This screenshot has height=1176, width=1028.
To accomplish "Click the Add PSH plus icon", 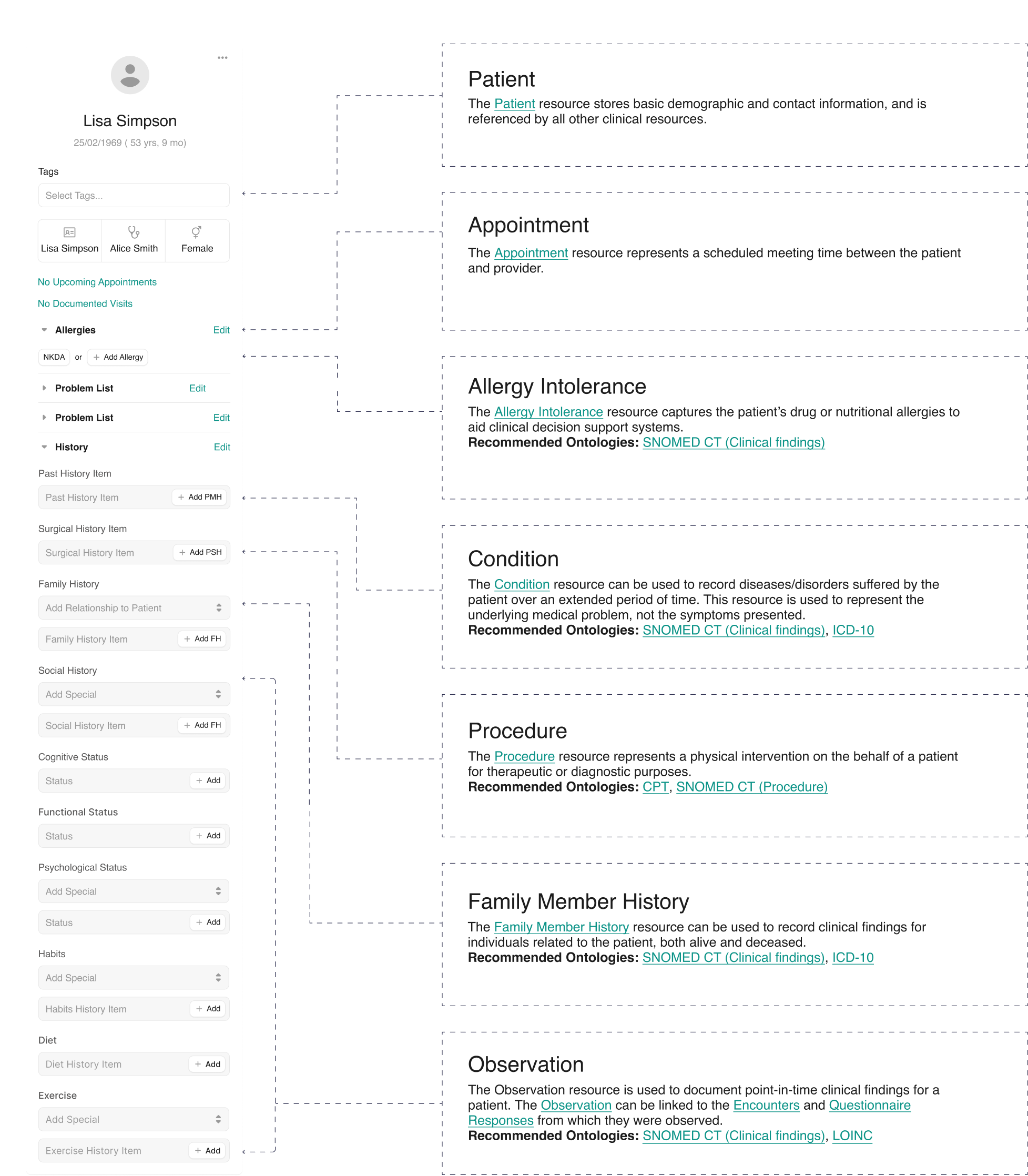I will [x=184, y=551].
